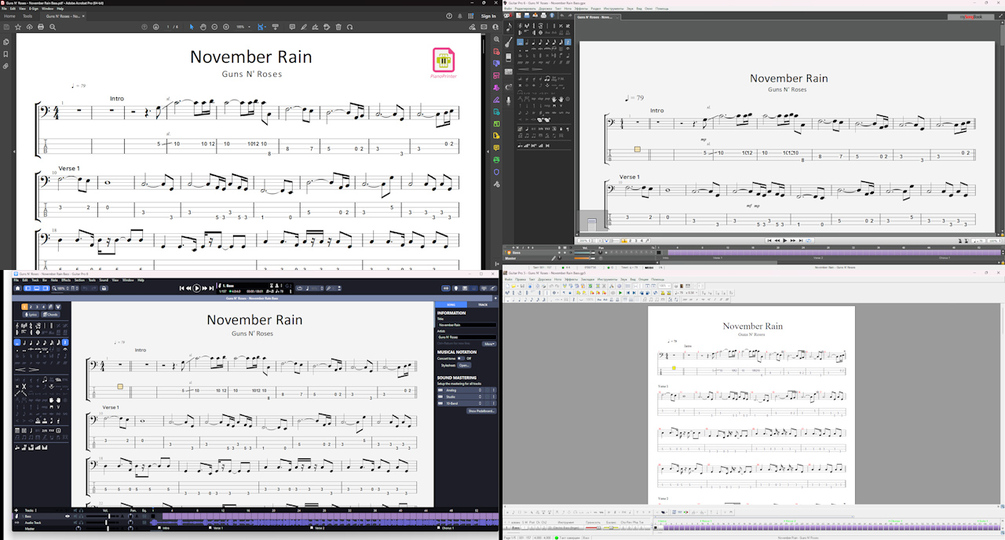Click the rotate icon in Acrobat toolbar
Viewport: 1005px width, 540px height.
point(350,27)
